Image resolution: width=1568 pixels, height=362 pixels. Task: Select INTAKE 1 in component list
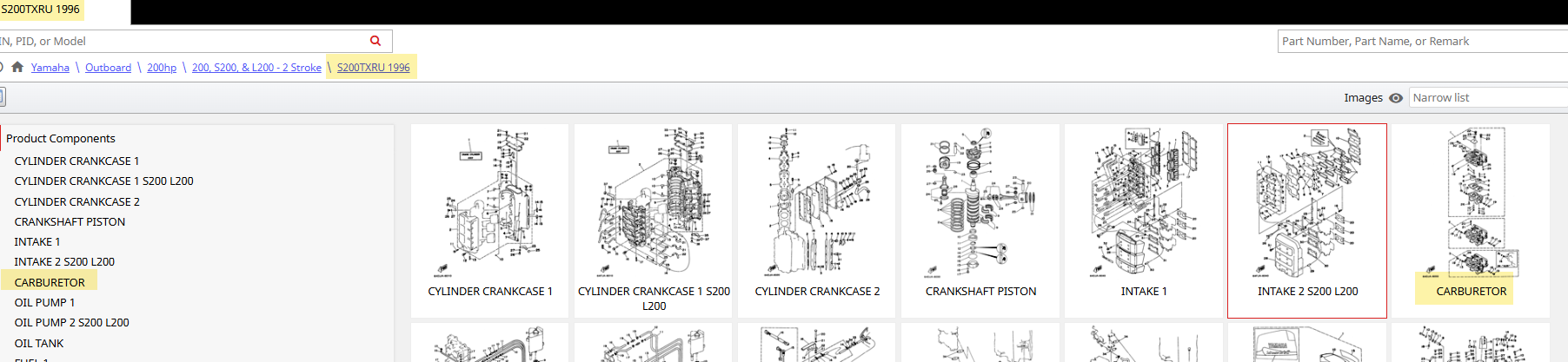37,242
